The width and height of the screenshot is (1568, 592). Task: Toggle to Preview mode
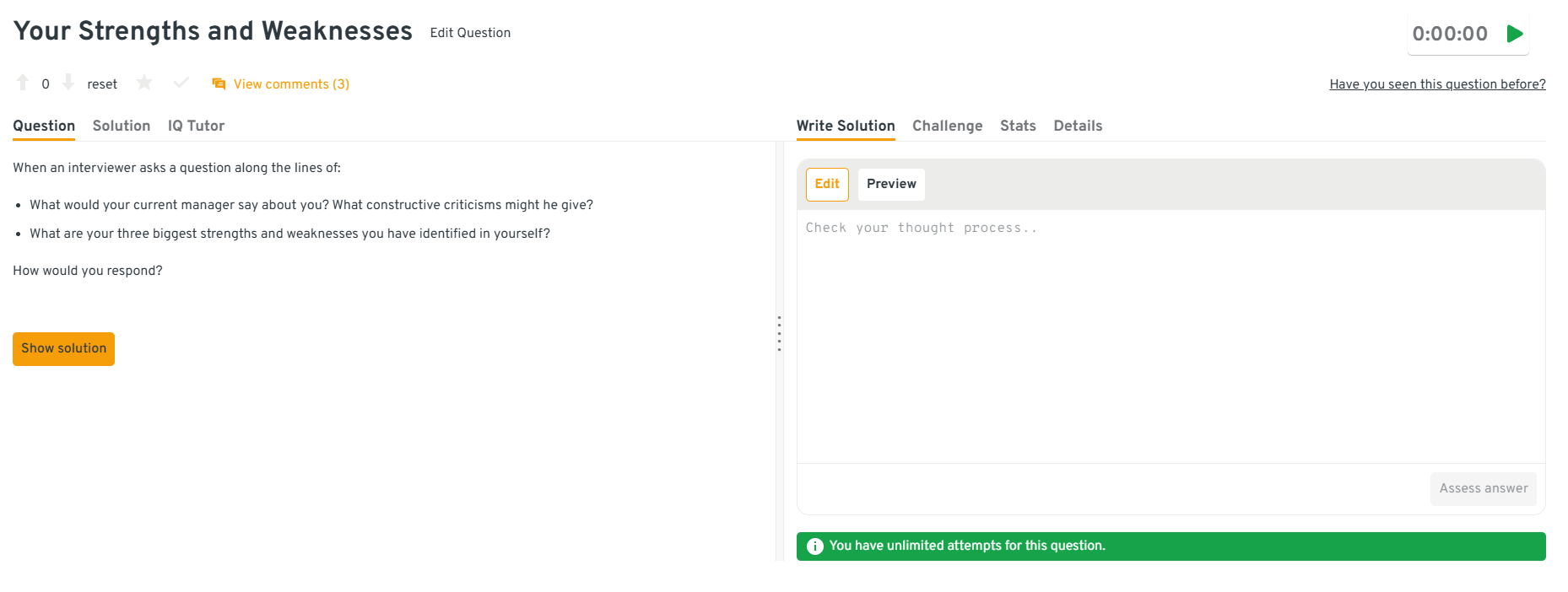point(891,184)
